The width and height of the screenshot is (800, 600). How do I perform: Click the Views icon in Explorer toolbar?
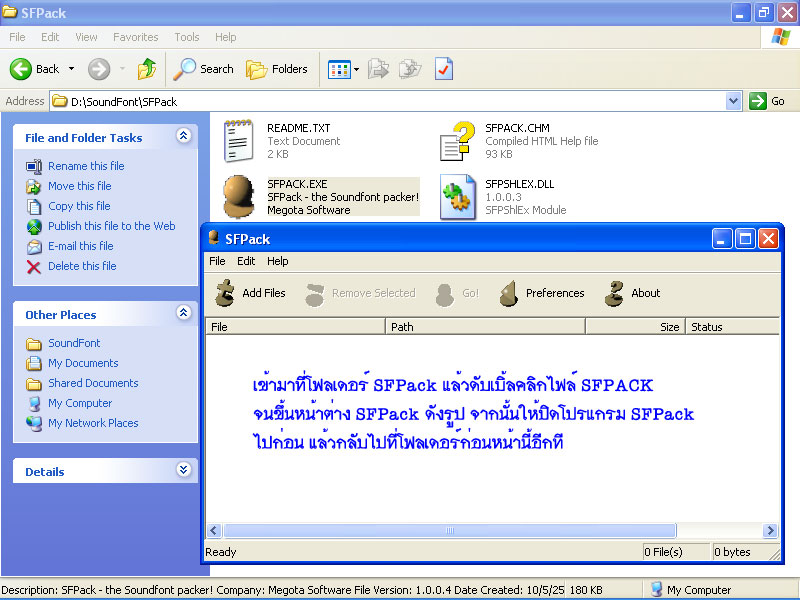(x=339, y=69)
